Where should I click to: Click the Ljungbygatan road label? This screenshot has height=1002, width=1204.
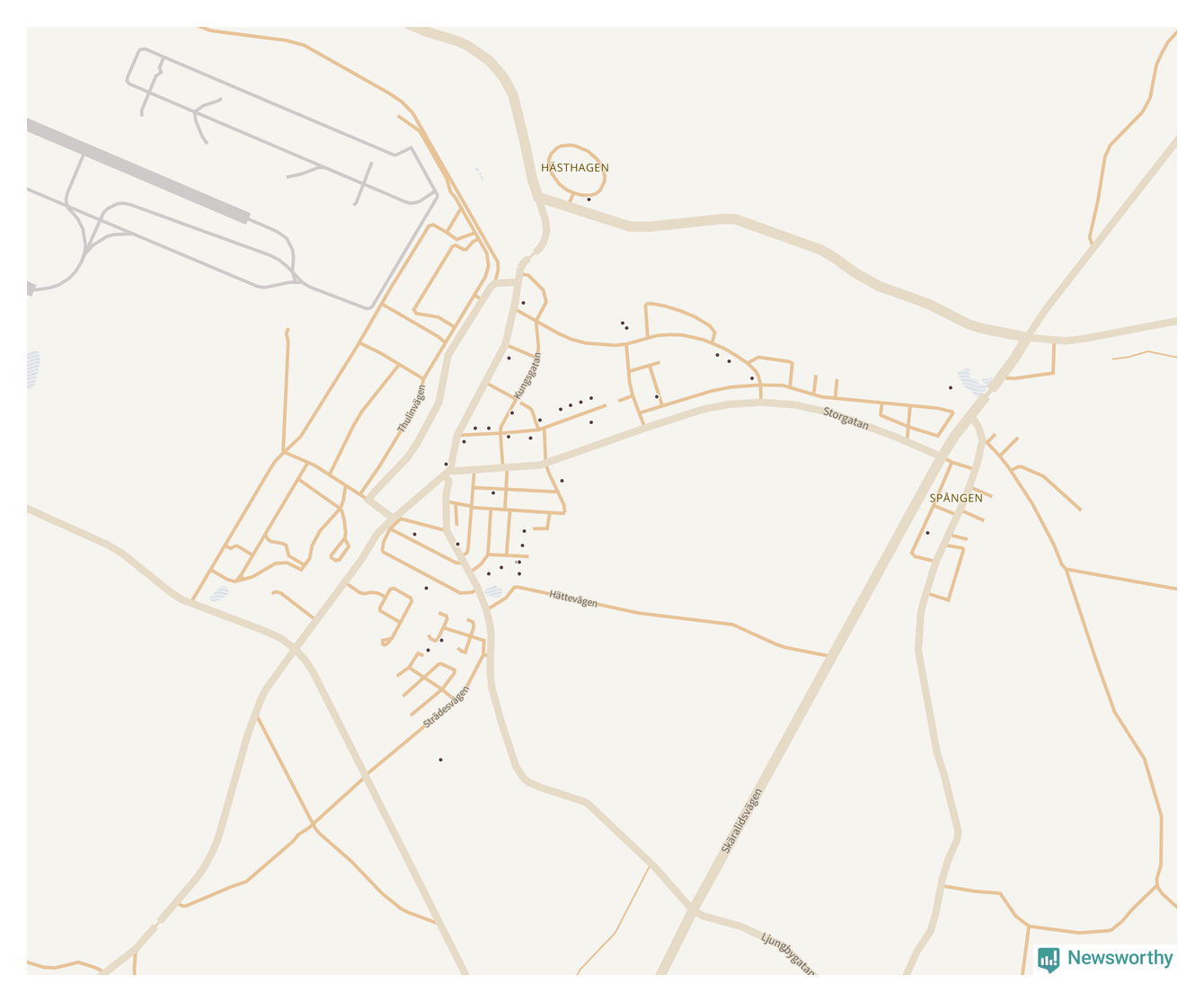pyautogui.click(x=788, y=954)
